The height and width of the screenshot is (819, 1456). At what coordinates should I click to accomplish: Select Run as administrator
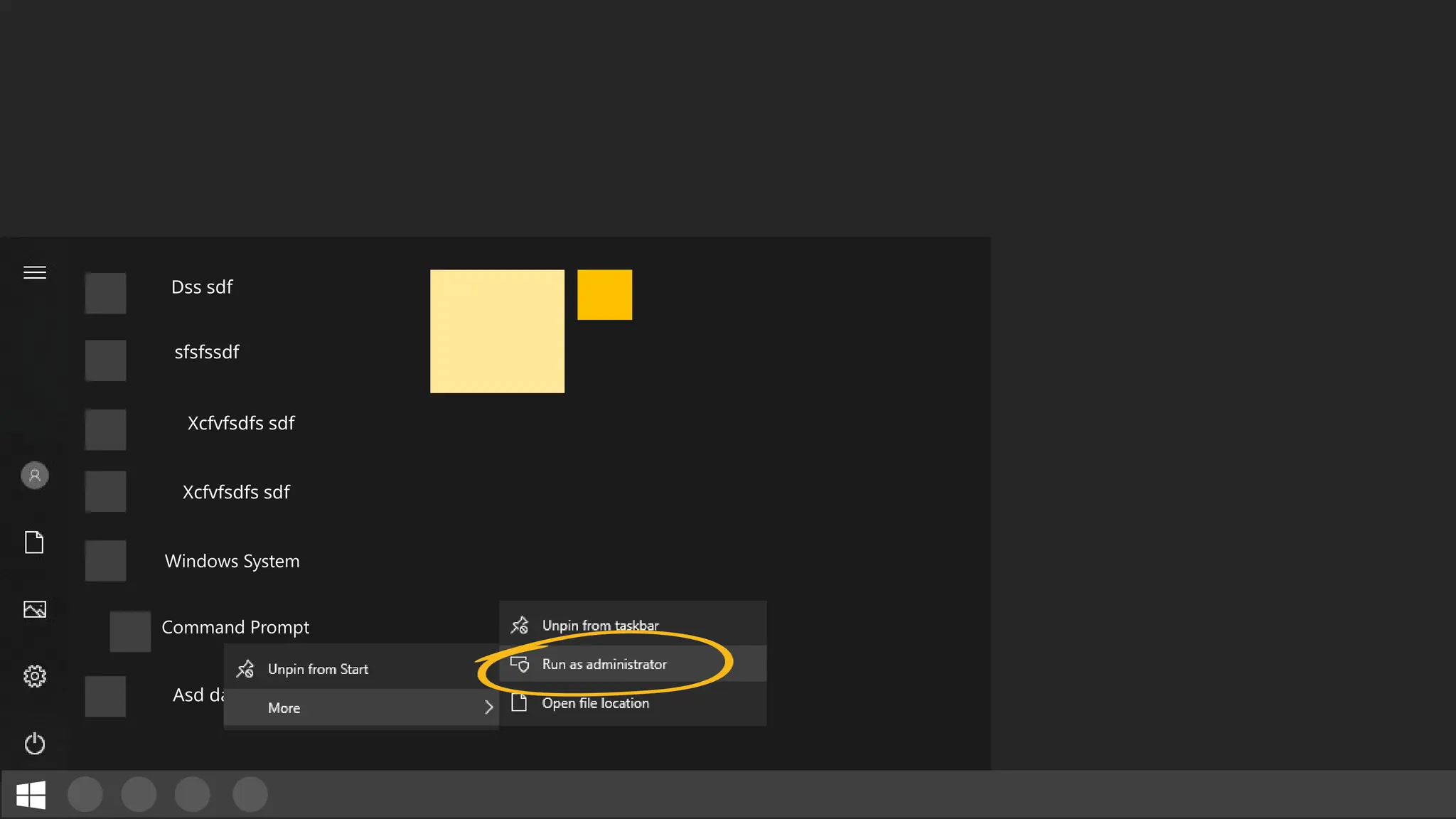tap(604, 664)
